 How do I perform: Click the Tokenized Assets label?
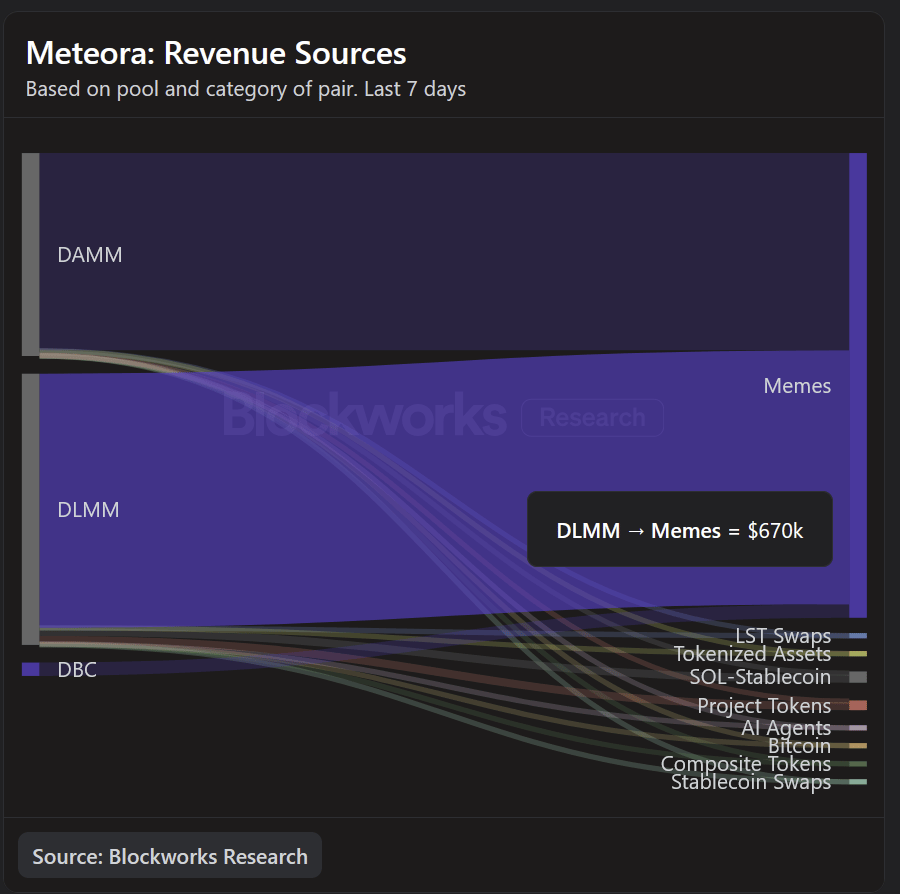(752, 654)
